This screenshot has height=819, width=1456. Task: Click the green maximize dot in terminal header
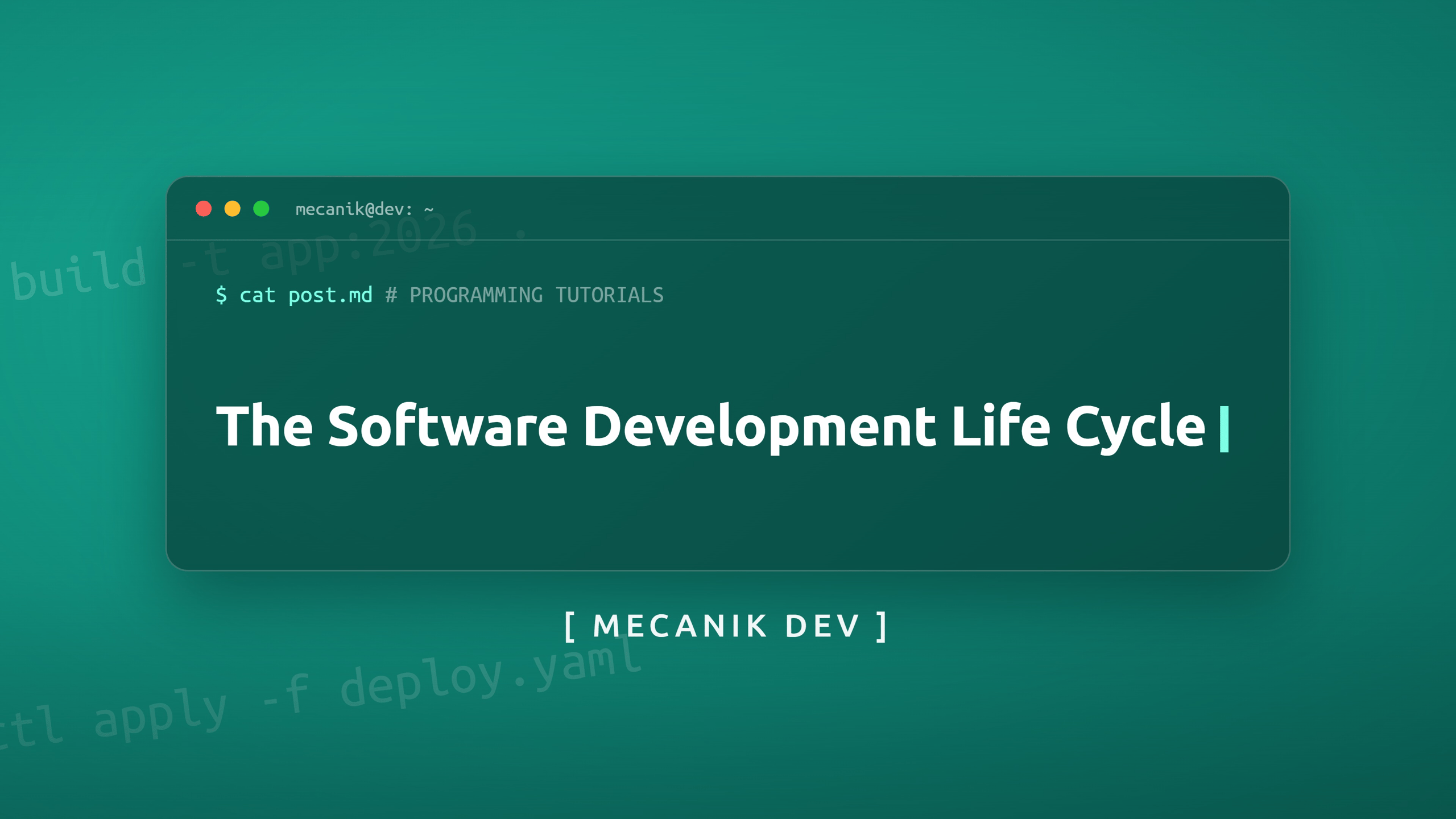pyautogui.click(x=261, y=209)
